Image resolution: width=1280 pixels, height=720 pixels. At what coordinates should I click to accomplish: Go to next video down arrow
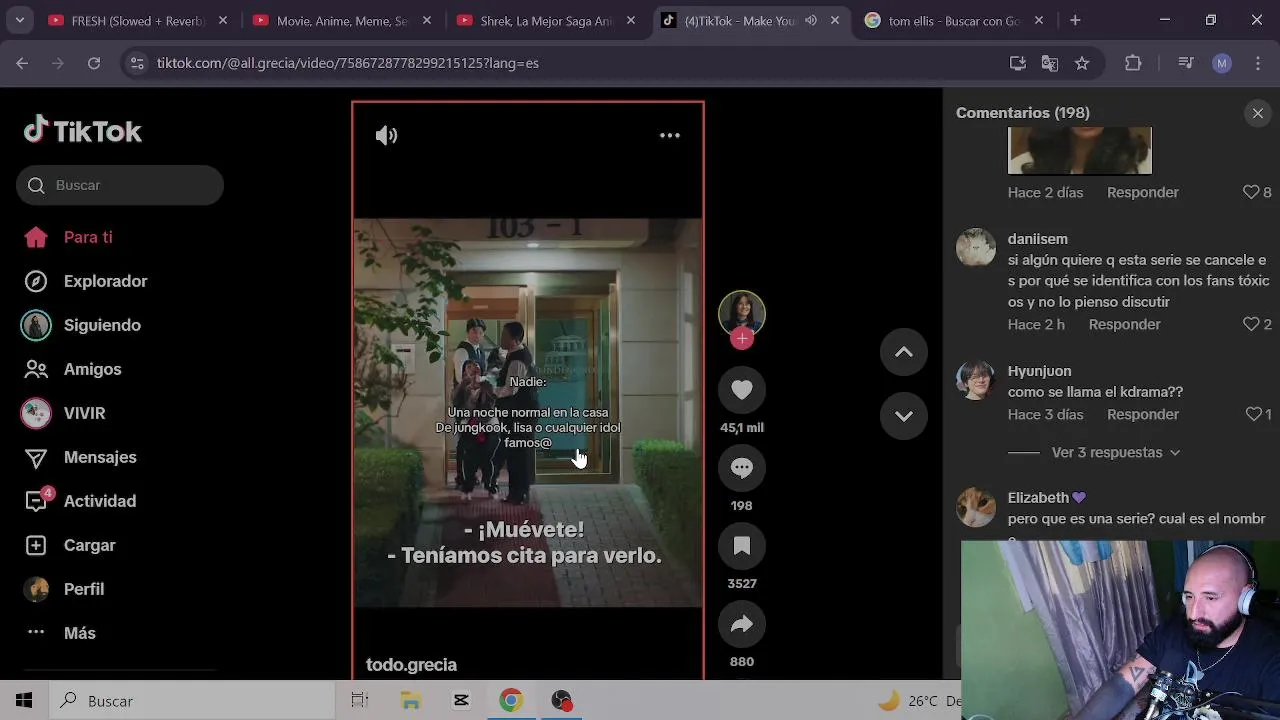904,416
